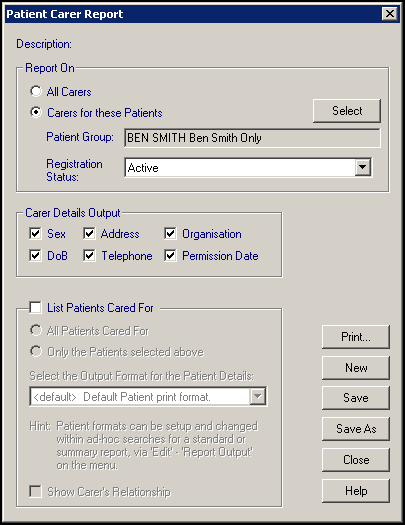Select the All Carers radio button
This screenshot has height=525, width=405.
coord(36,91)
